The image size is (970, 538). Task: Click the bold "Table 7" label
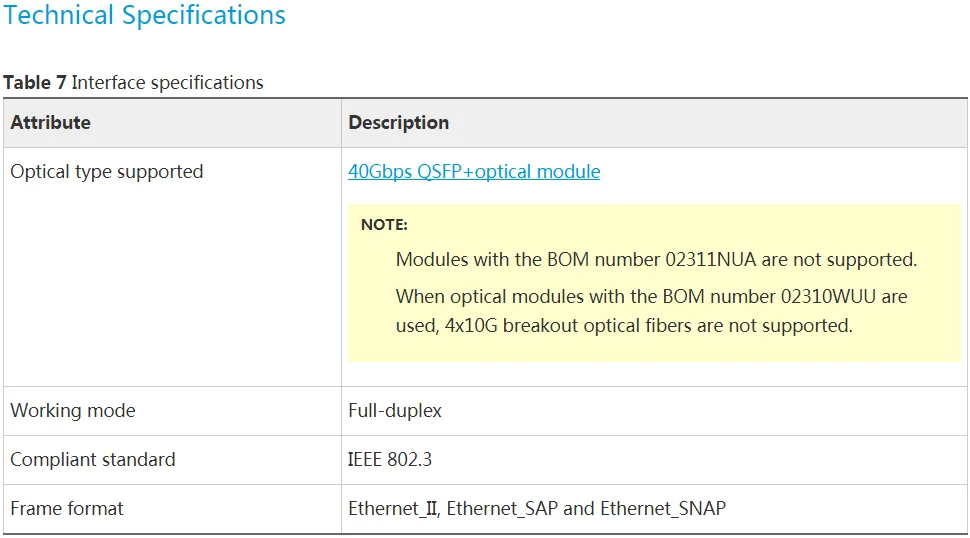(35, 82)
